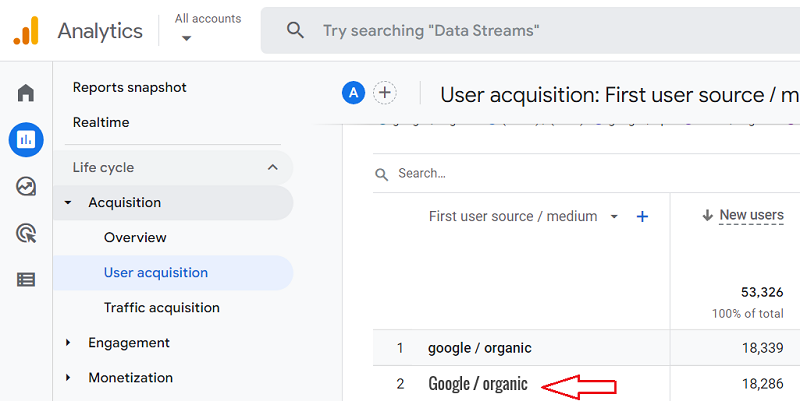
Task: Open the Explore icon in sidebar
Action: 26,187
